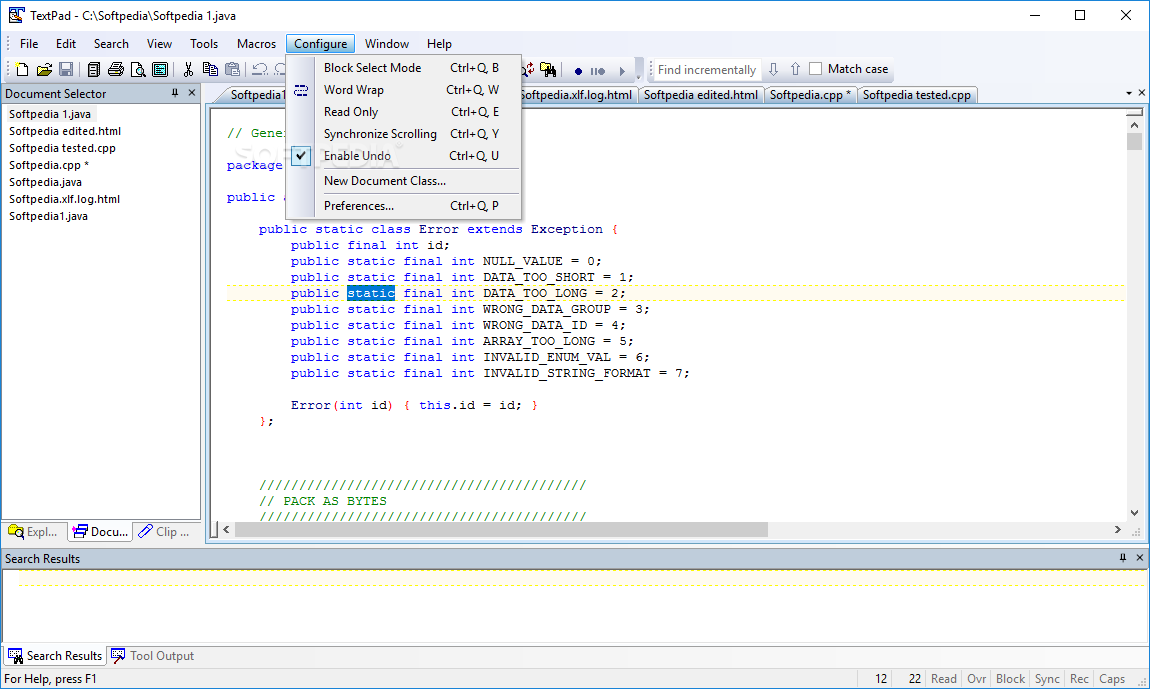Switch to the Softpedia tested.cpp tab
Screen dimensions: 1150x689
pos(917,95)
